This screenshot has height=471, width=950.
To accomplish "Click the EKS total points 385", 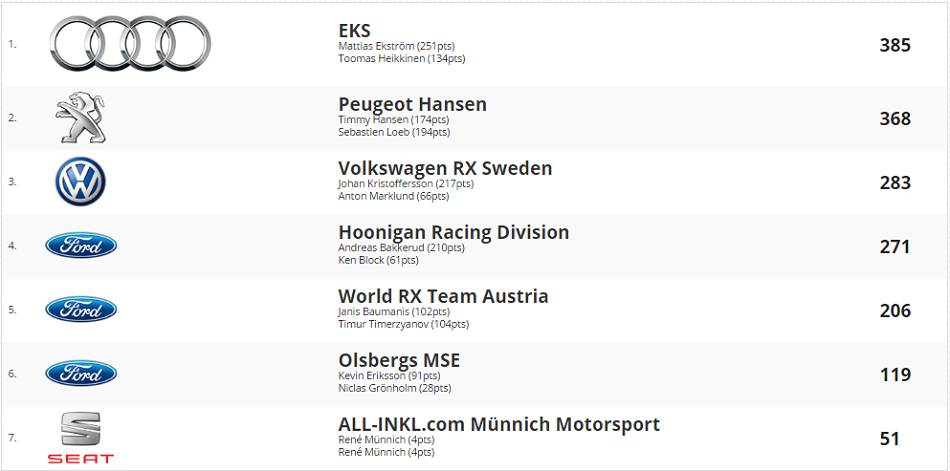I will click(895, 45).
